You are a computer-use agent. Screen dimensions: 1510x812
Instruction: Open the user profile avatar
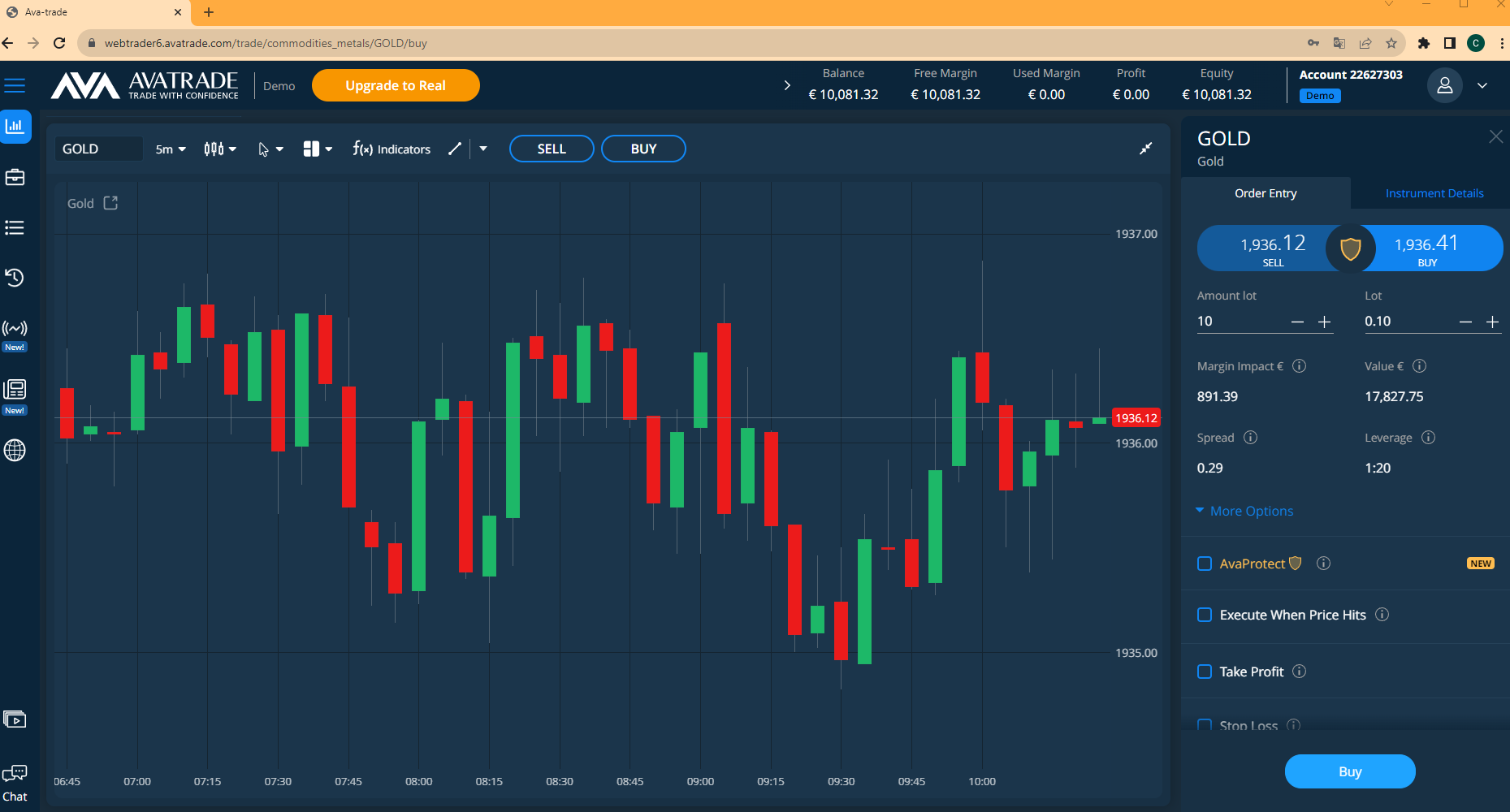[1444, 85]
